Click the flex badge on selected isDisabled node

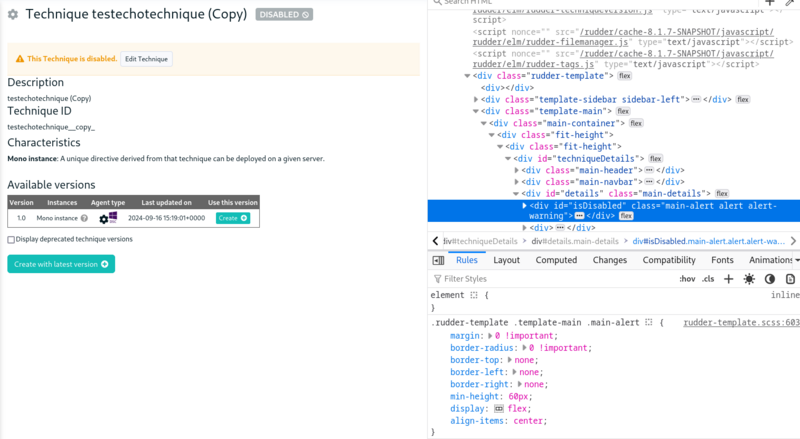pyautogui.click(x=626, y=216)
